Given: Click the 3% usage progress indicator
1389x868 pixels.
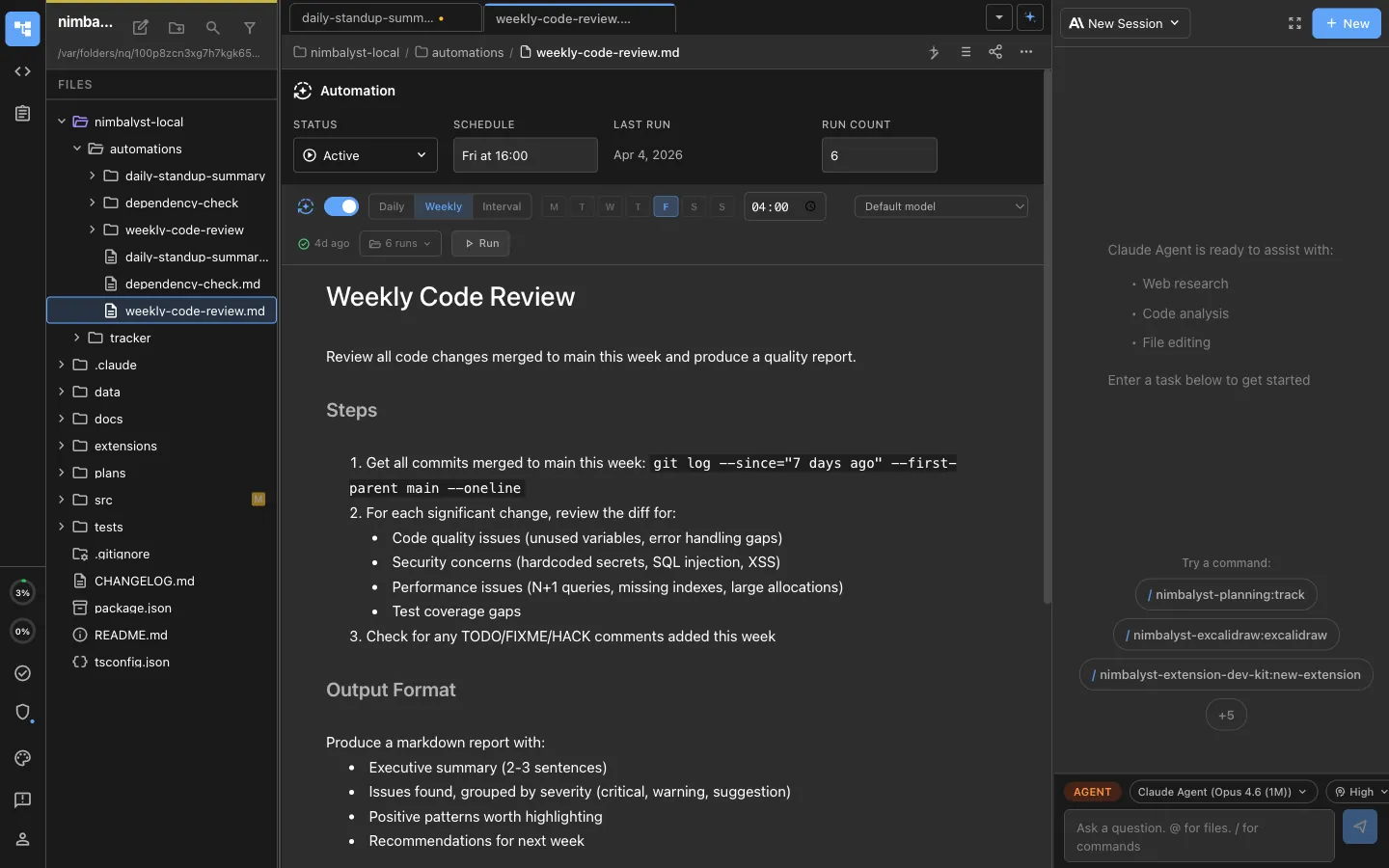Looking at the screenshot, I should (22, 592).
